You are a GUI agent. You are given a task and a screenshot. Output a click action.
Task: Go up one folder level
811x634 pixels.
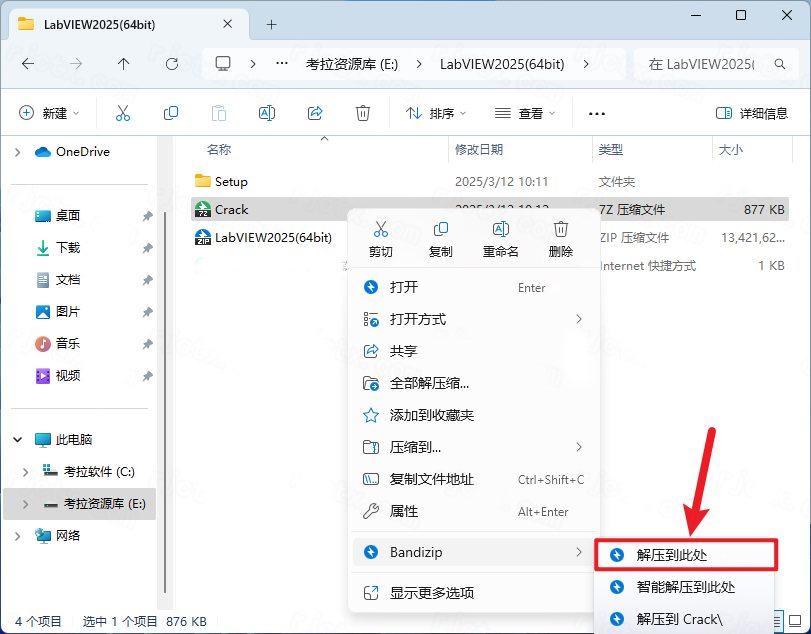pyautogui.click(x=123, y=64)
